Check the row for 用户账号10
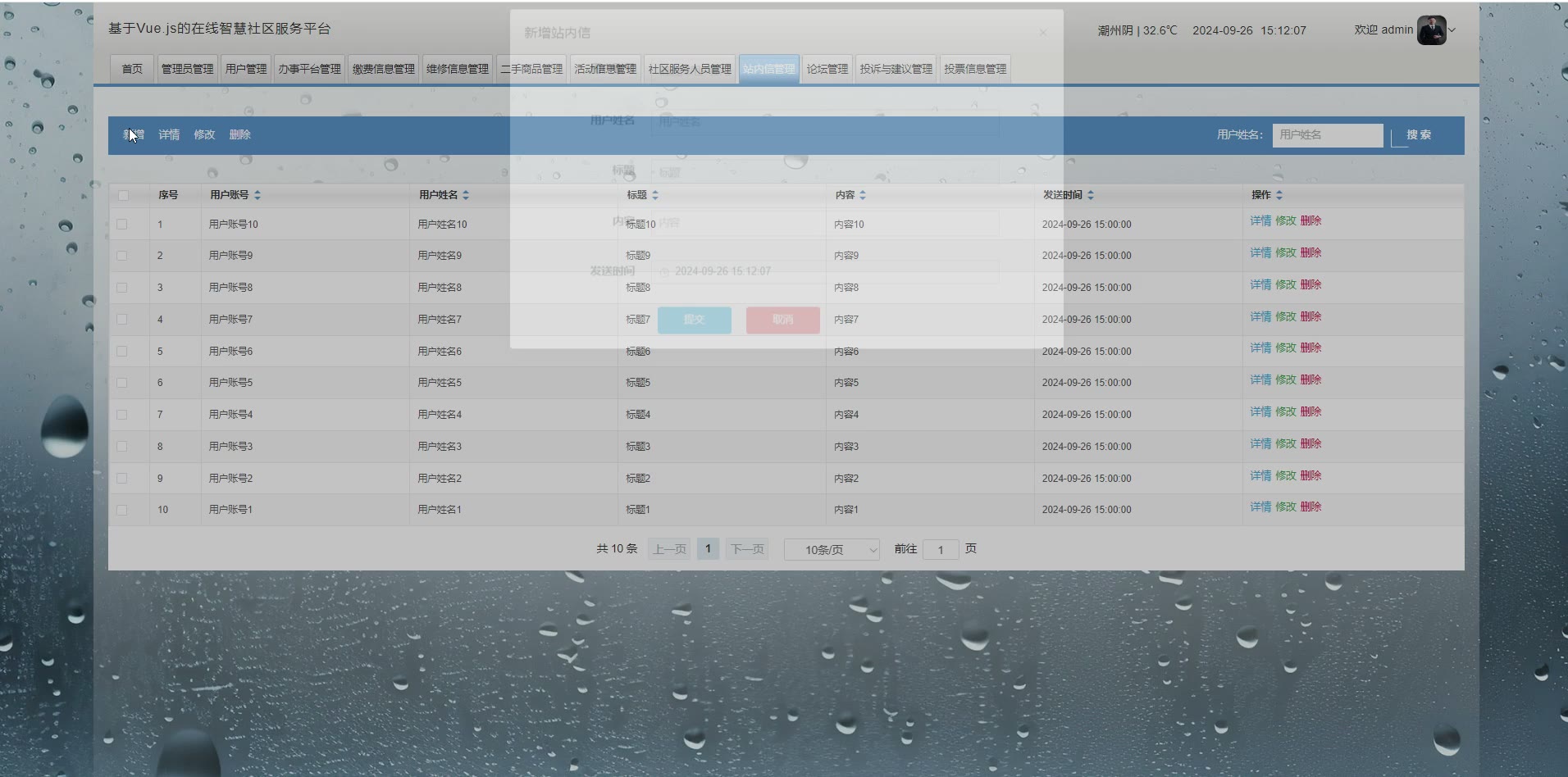This screenshot has height=777, width=1568. (x=122, y=224)
